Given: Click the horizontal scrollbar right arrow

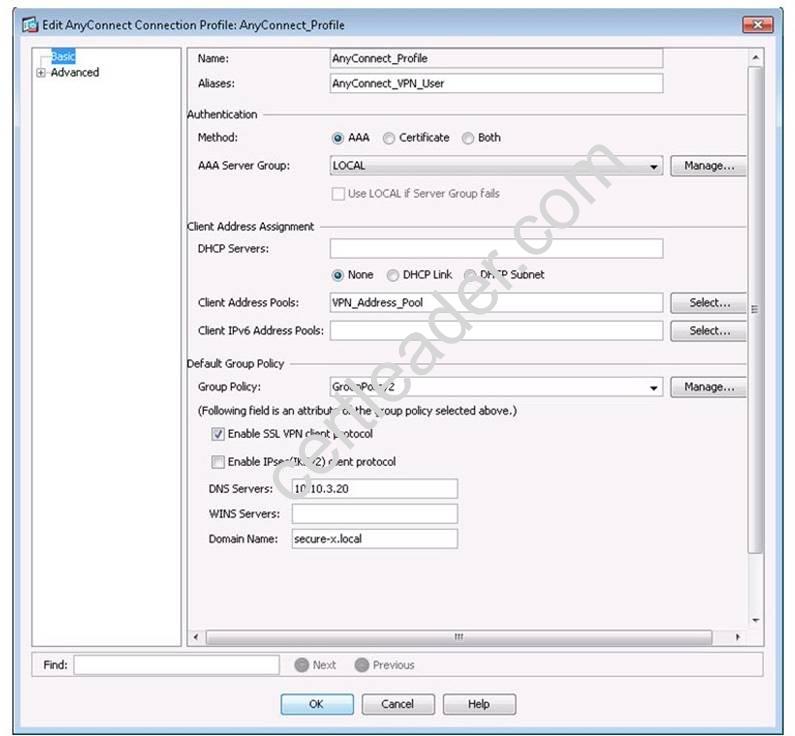Looking at the screenshot, I should [737, 637].
